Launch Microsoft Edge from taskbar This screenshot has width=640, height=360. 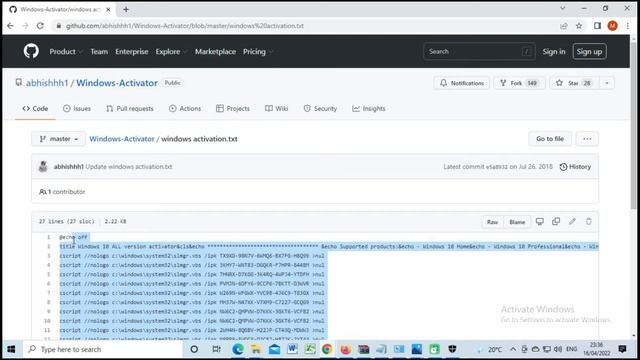(238, 349)
